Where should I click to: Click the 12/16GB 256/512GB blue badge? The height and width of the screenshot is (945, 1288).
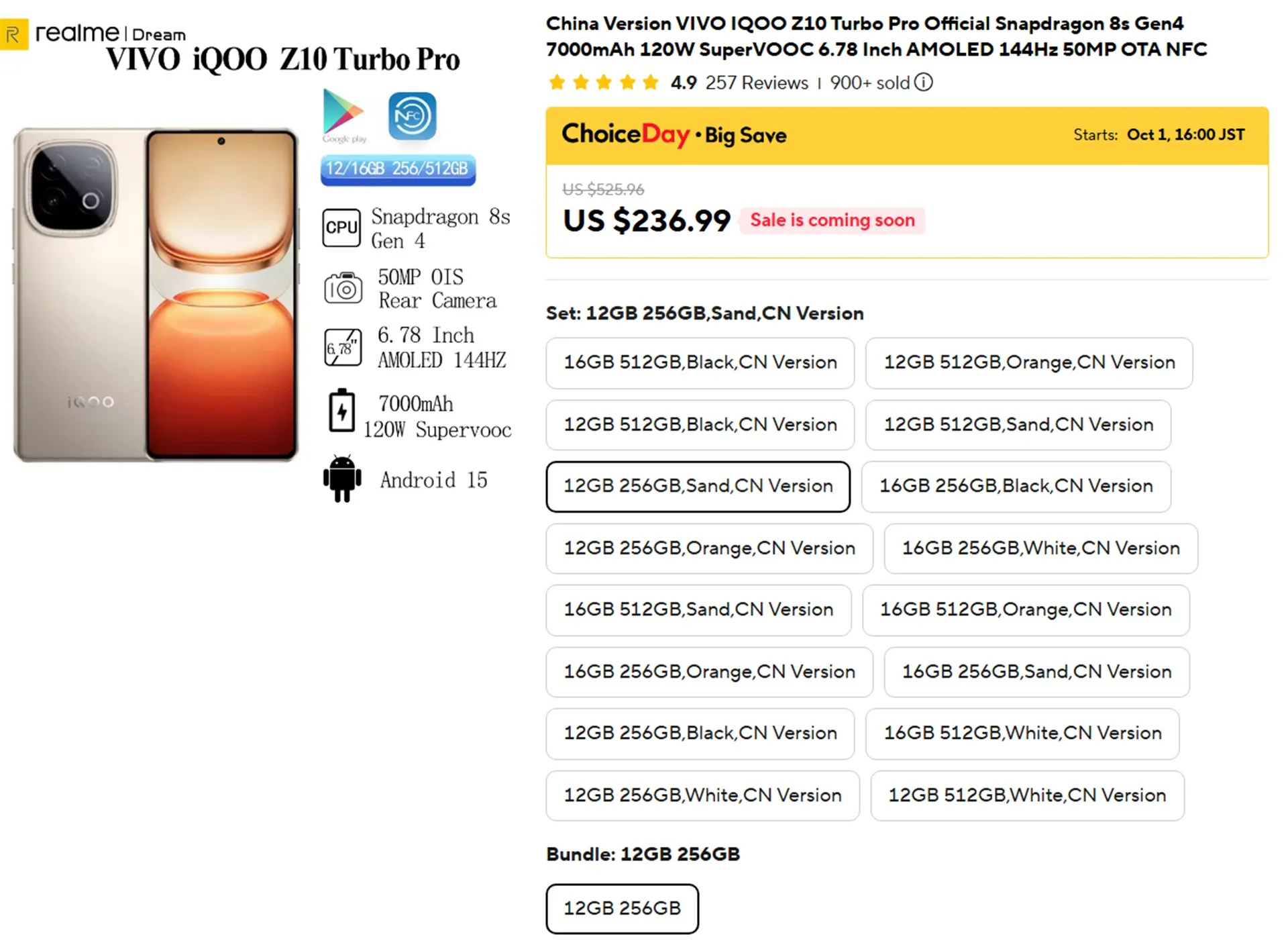pos(397,168)
